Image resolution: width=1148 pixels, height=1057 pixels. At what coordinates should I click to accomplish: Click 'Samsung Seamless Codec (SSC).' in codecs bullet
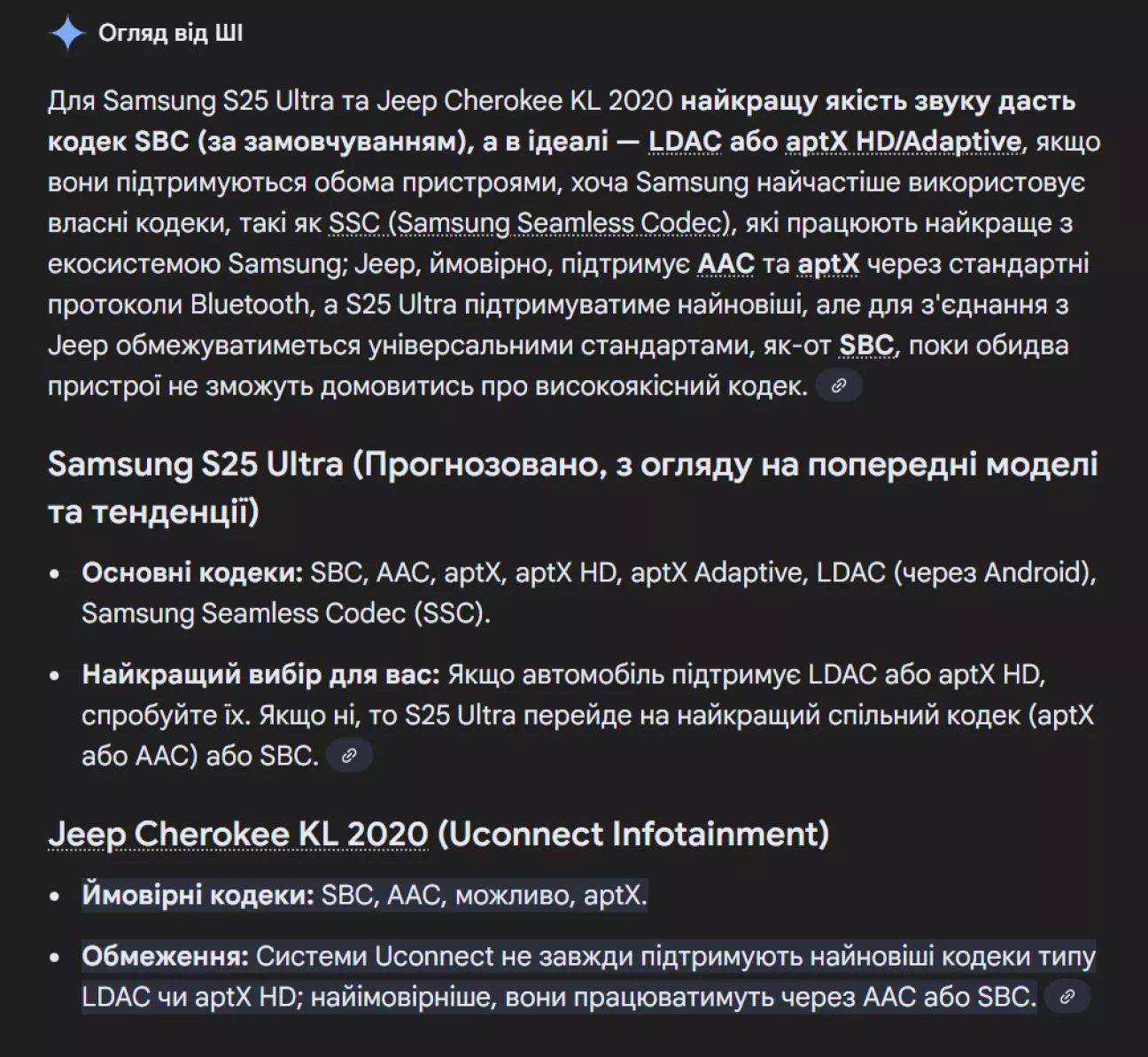pos(285,613)
